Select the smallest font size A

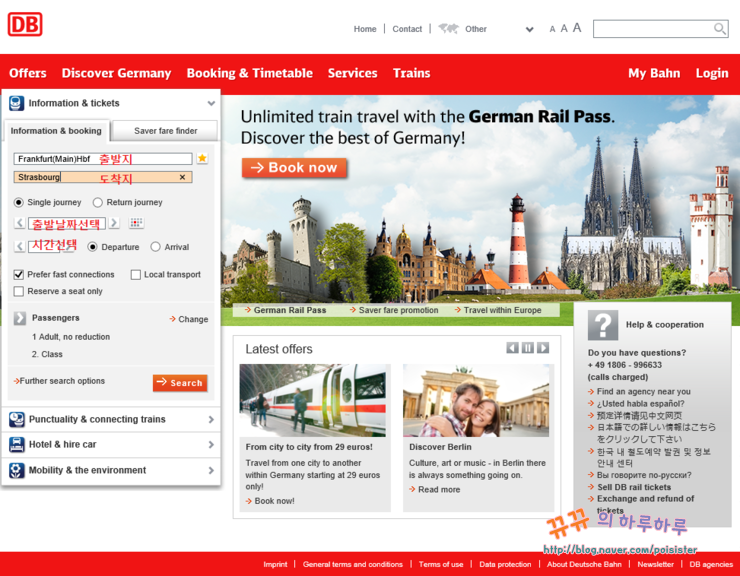552,29
